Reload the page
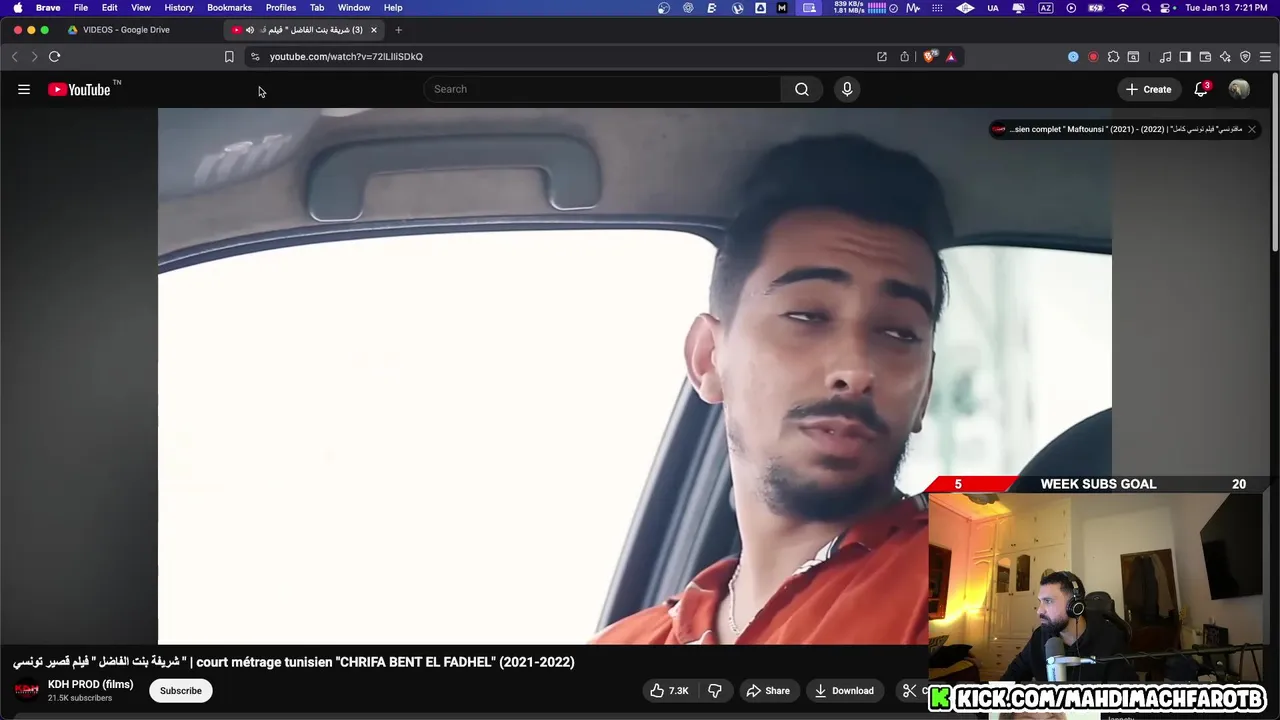 55,57
